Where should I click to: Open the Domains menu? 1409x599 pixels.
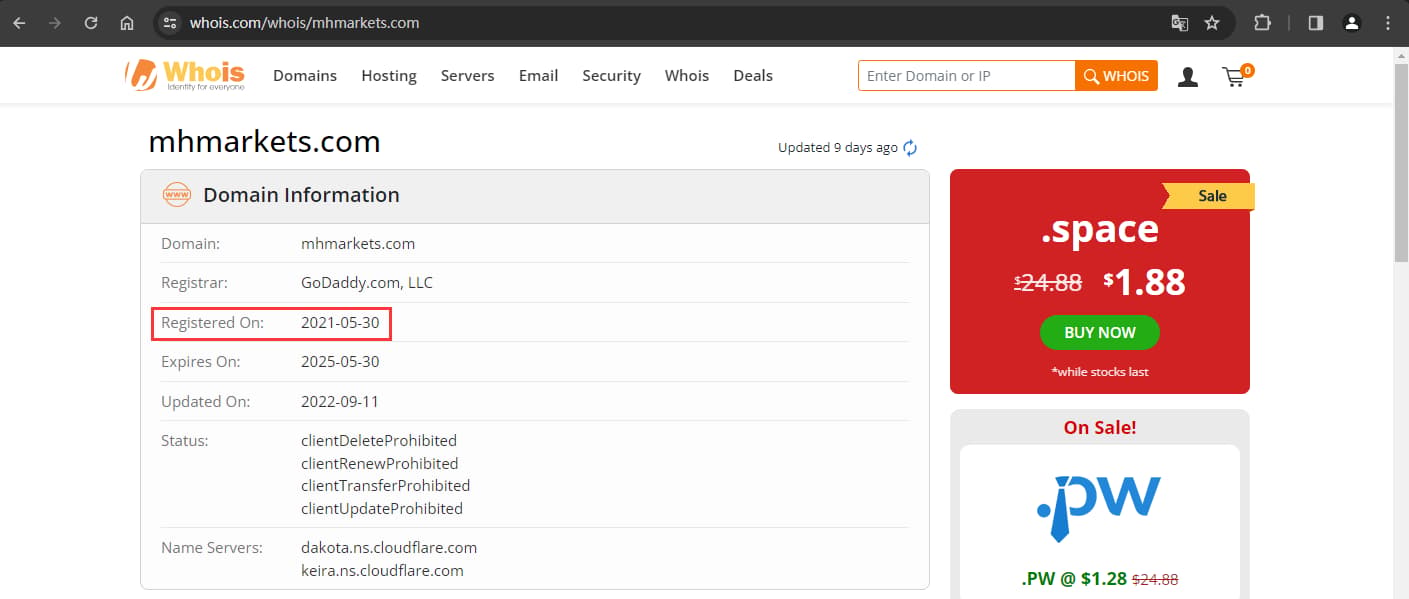pos(305,76)
